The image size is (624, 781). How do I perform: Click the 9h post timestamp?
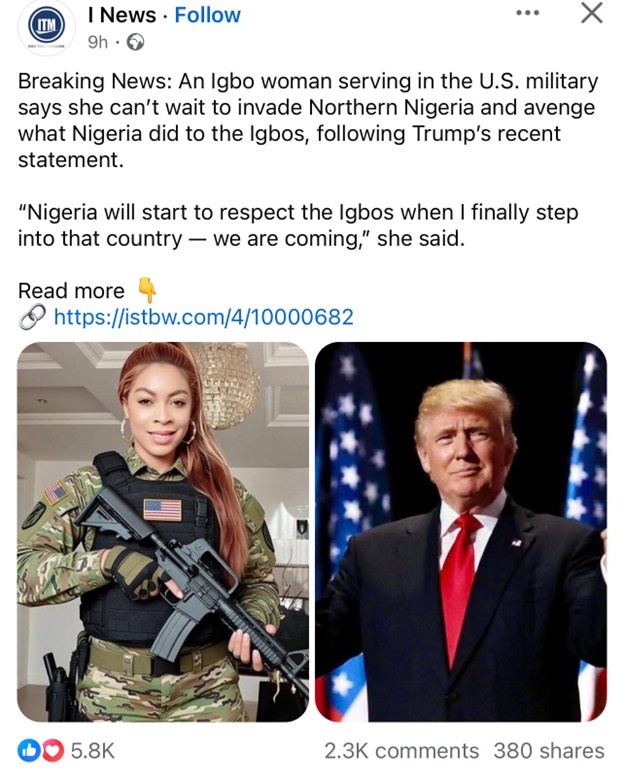(98, 43)
